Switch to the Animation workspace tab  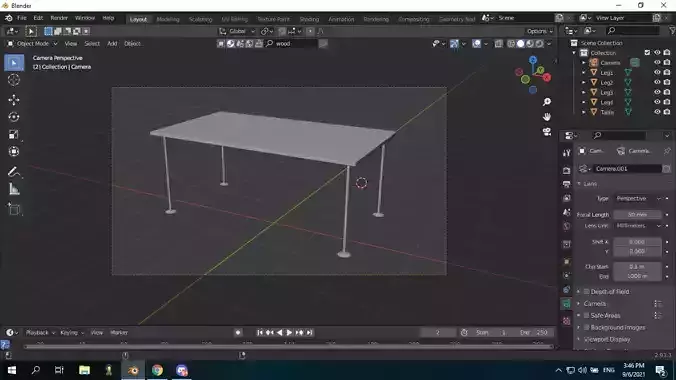tap(341, 19)
